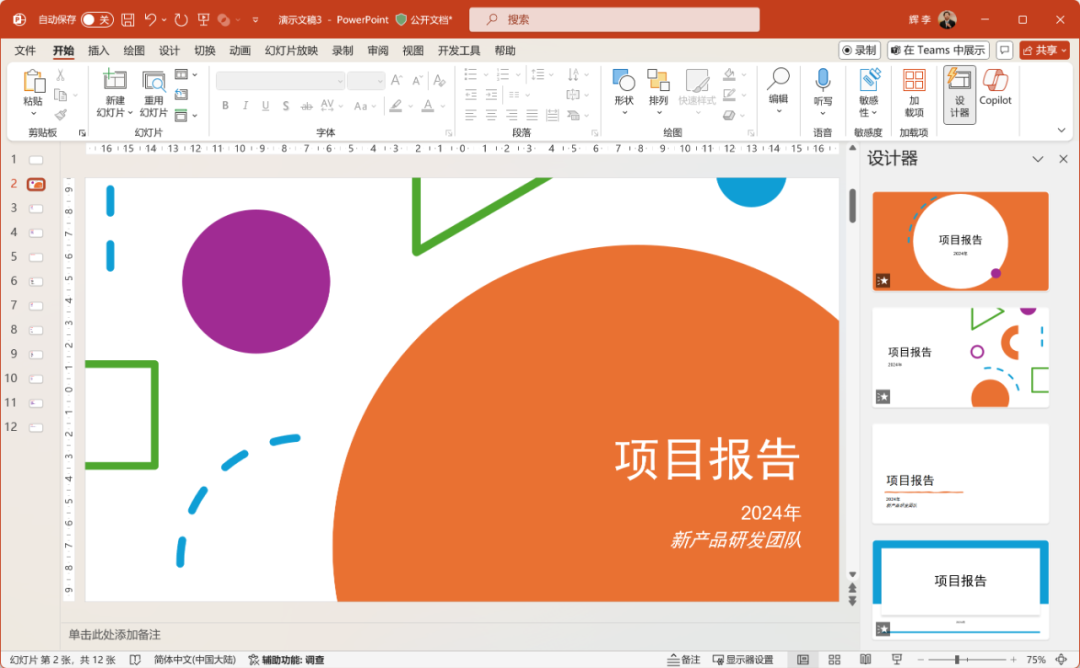This screenshot has width=1080, height=668.
Task: Switch to Reading view icon
Action: coord(866,660)
